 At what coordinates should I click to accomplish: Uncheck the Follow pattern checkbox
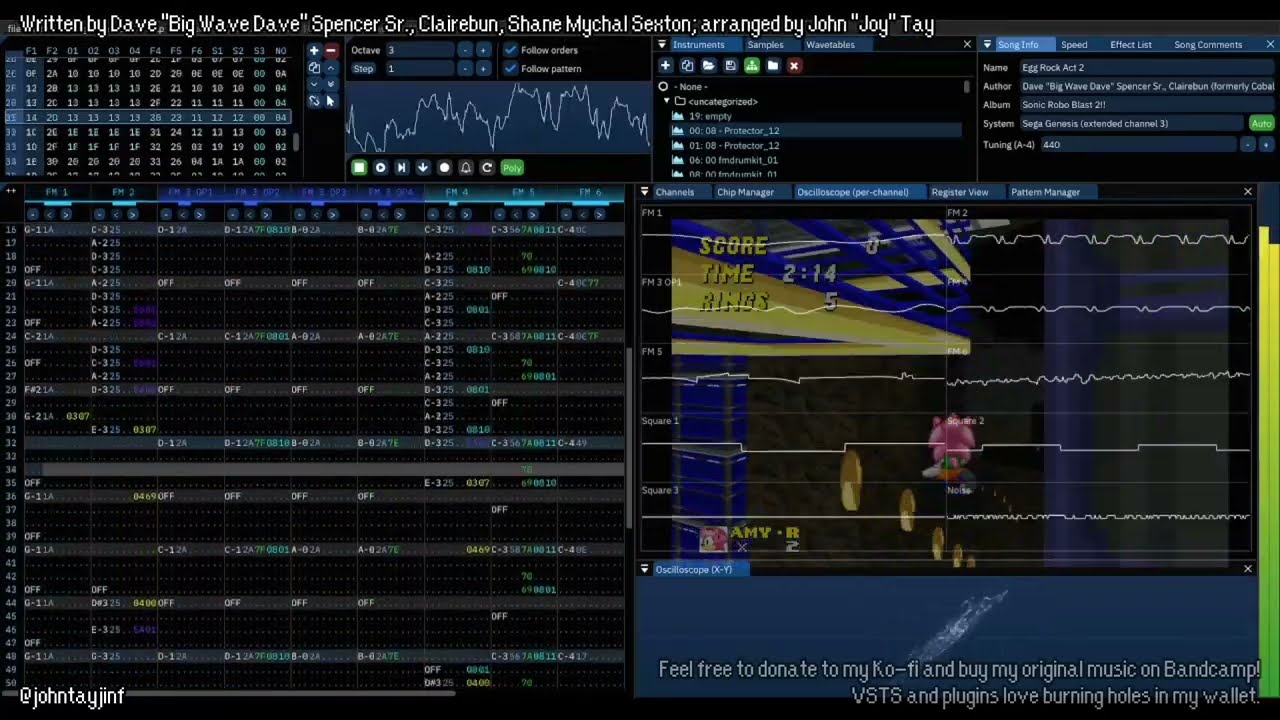coord(511,69)
